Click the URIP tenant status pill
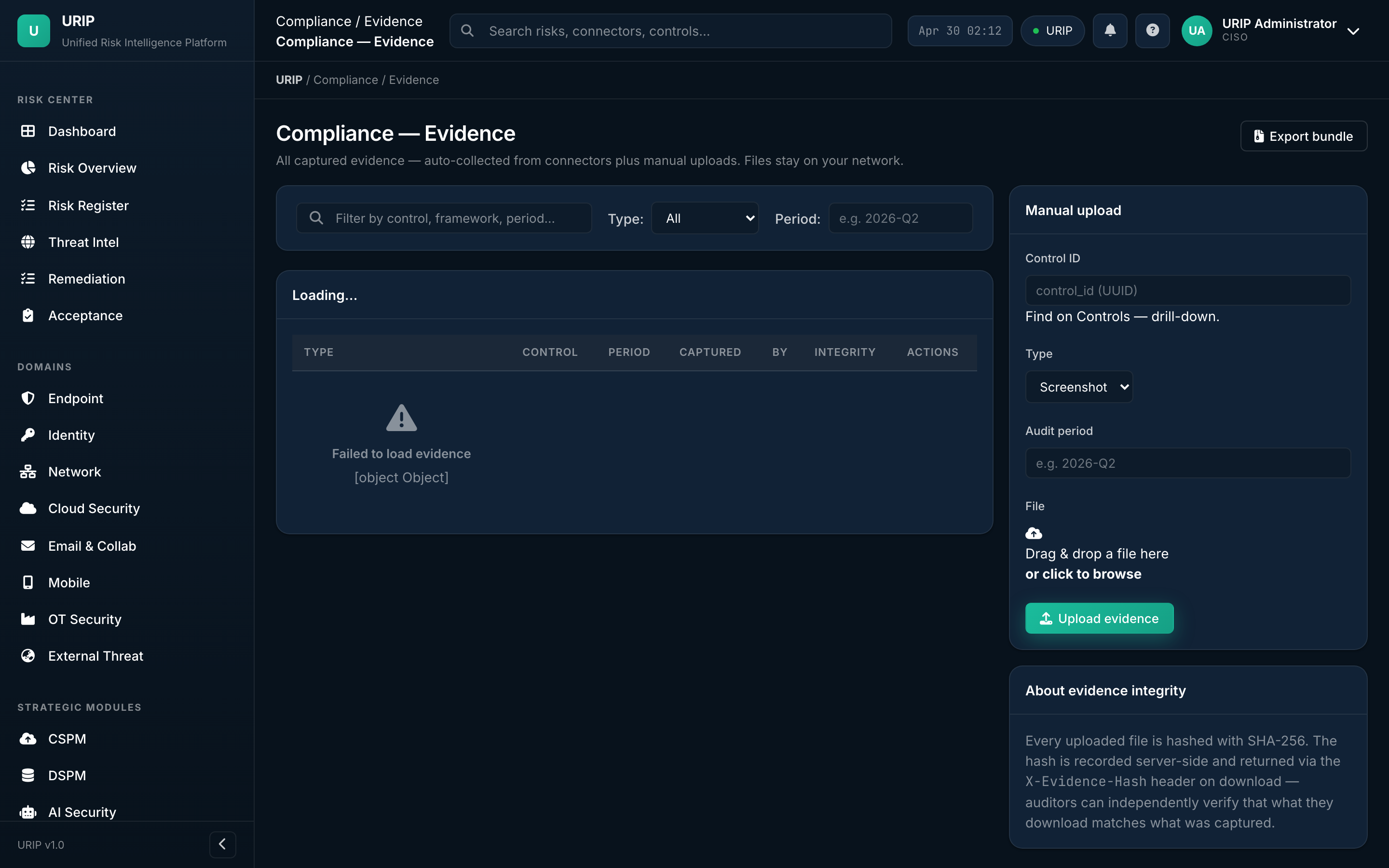 pyautogui.click(x=1052, y=30)
